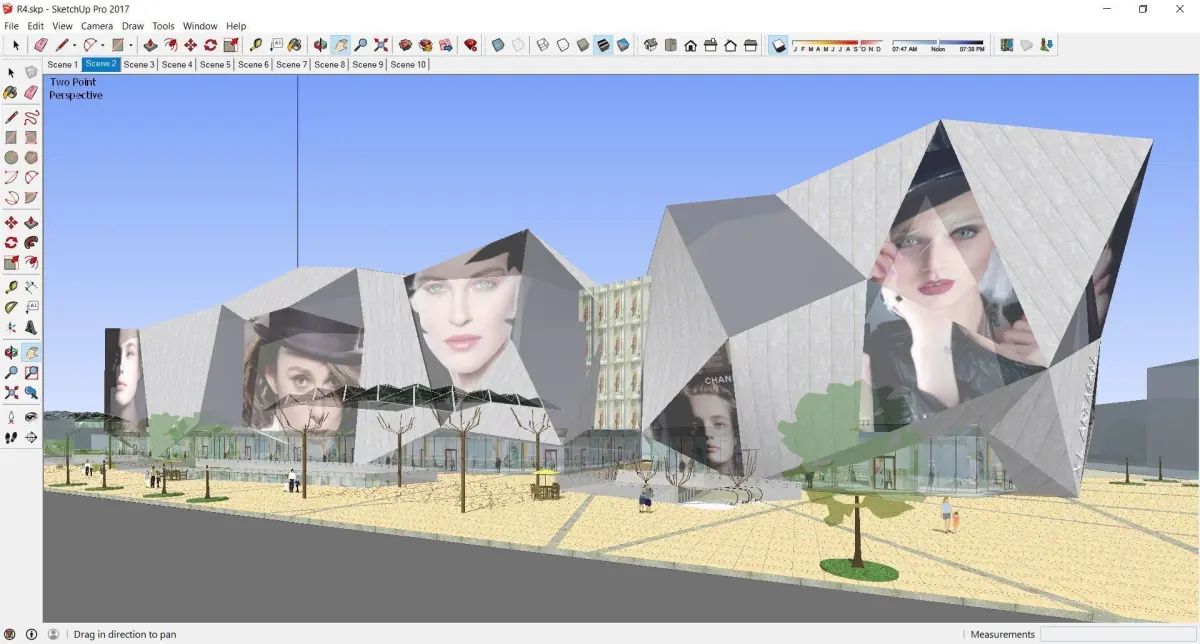Viewport: 1200px width, 644px height.
Task: Toggle X-Ray face style
Action: pos(497,45)
